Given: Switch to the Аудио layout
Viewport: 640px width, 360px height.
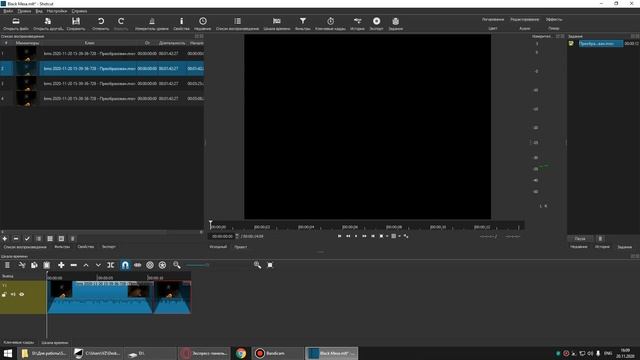Looking at the screenshot, I should tap(524, 29).
